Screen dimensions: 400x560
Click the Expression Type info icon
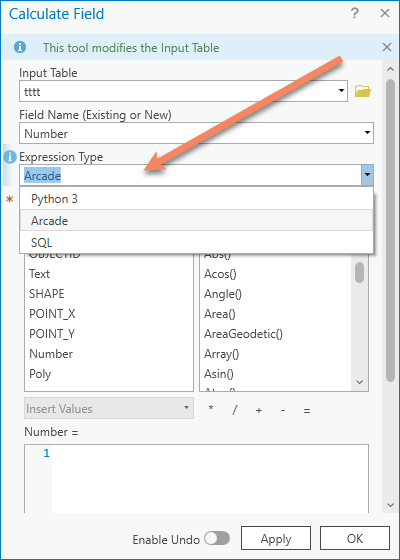pos(10,156)
